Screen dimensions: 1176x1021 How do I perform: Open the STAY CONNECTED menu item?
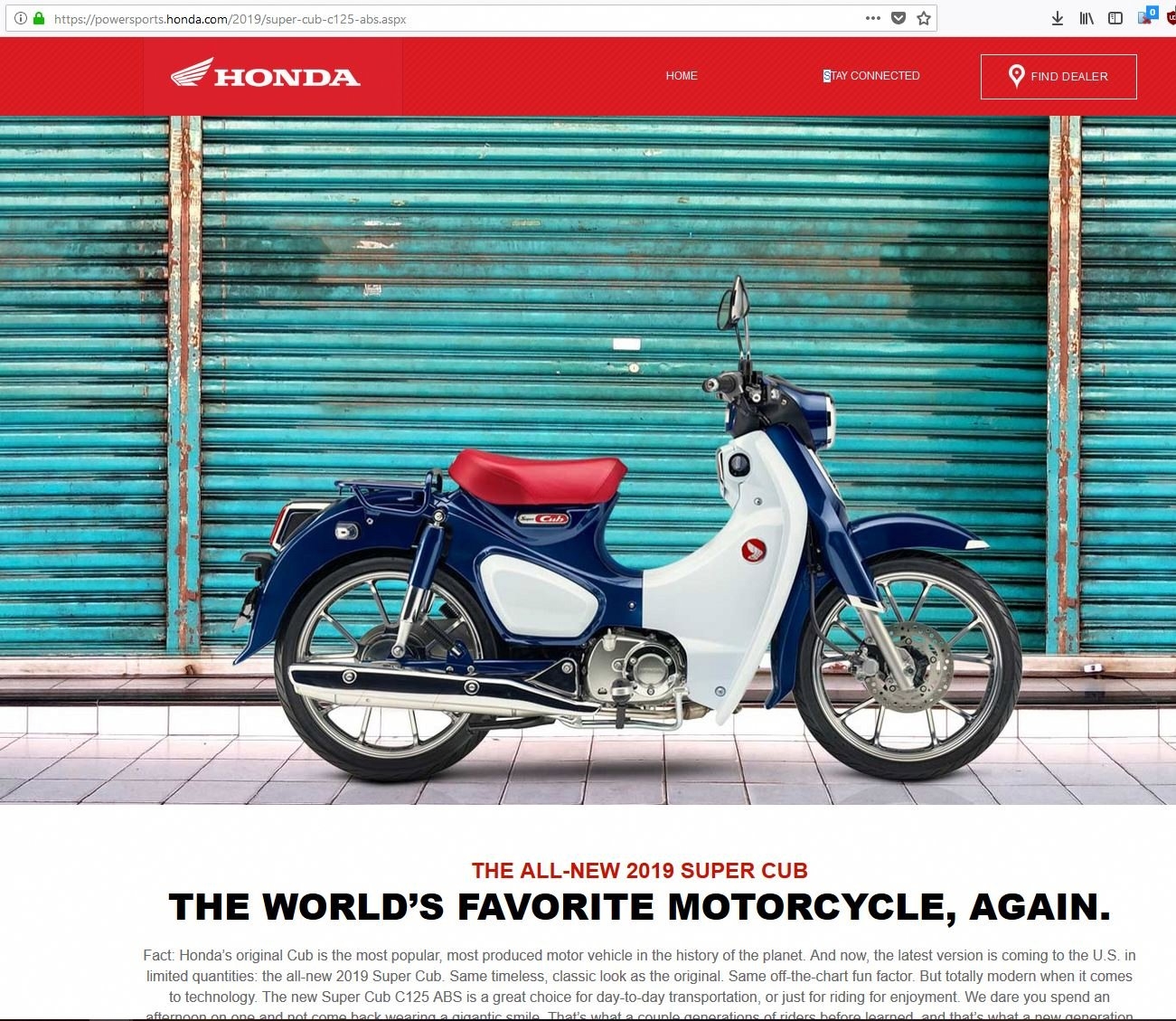871,76
